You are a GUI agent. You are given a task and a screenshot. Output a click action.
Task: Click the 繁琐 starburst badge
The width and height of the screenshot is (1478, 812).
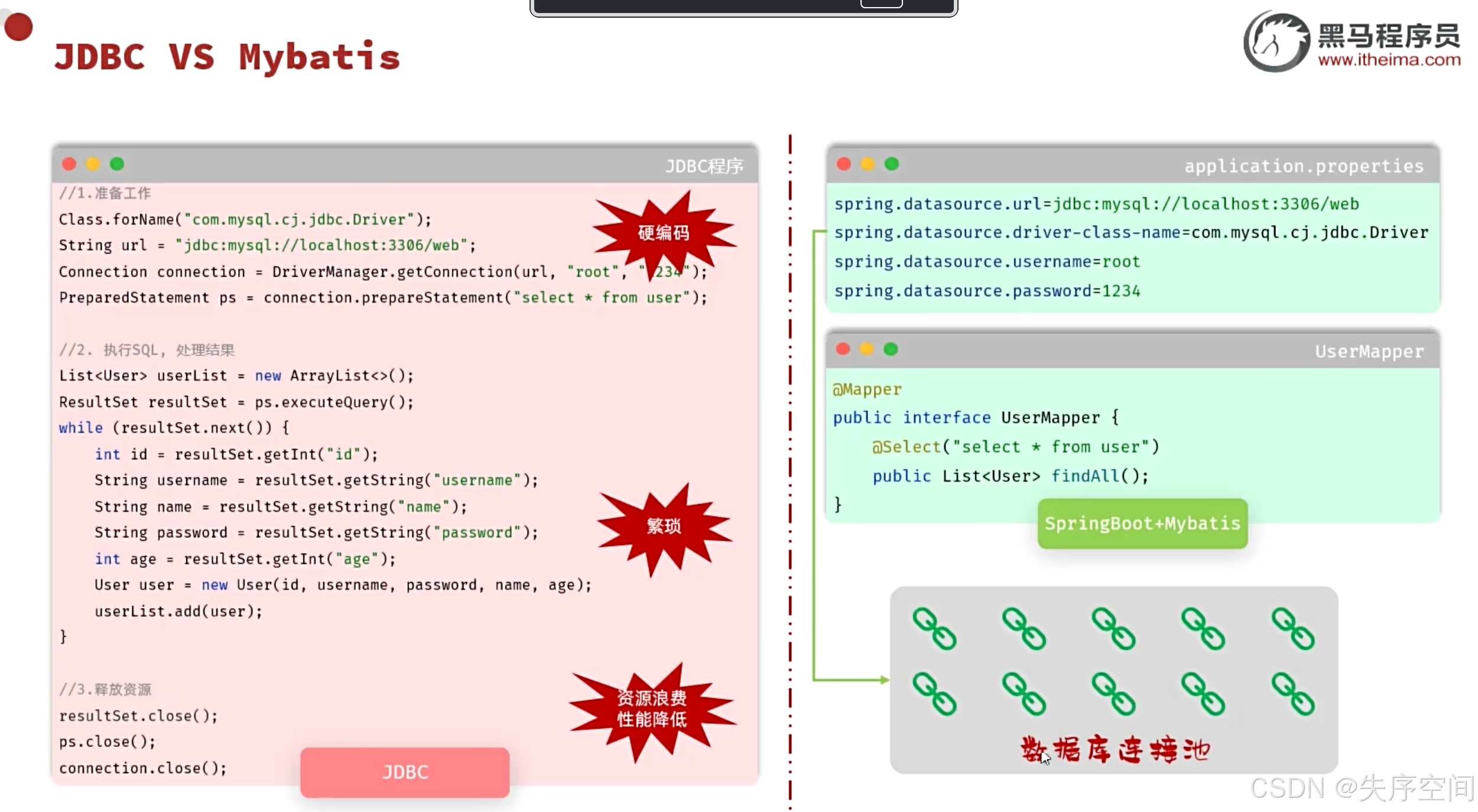tap(663, 525)
